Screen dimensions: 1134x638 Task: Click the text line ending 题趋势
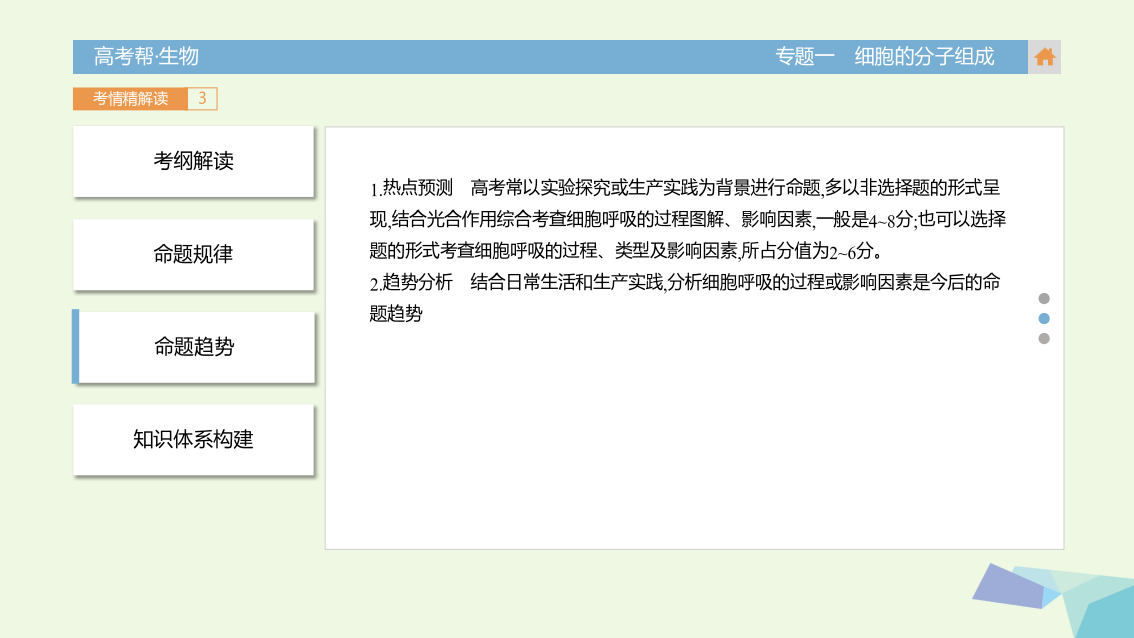pos(396,314)
